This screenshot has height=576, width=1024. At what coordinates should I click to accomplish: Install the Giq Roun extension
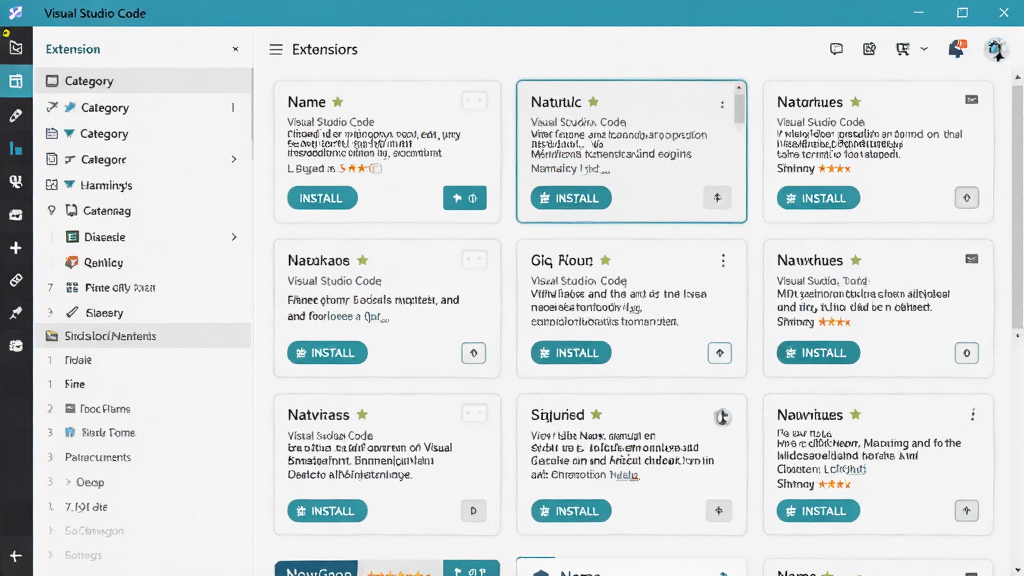[x=571, y=353]
